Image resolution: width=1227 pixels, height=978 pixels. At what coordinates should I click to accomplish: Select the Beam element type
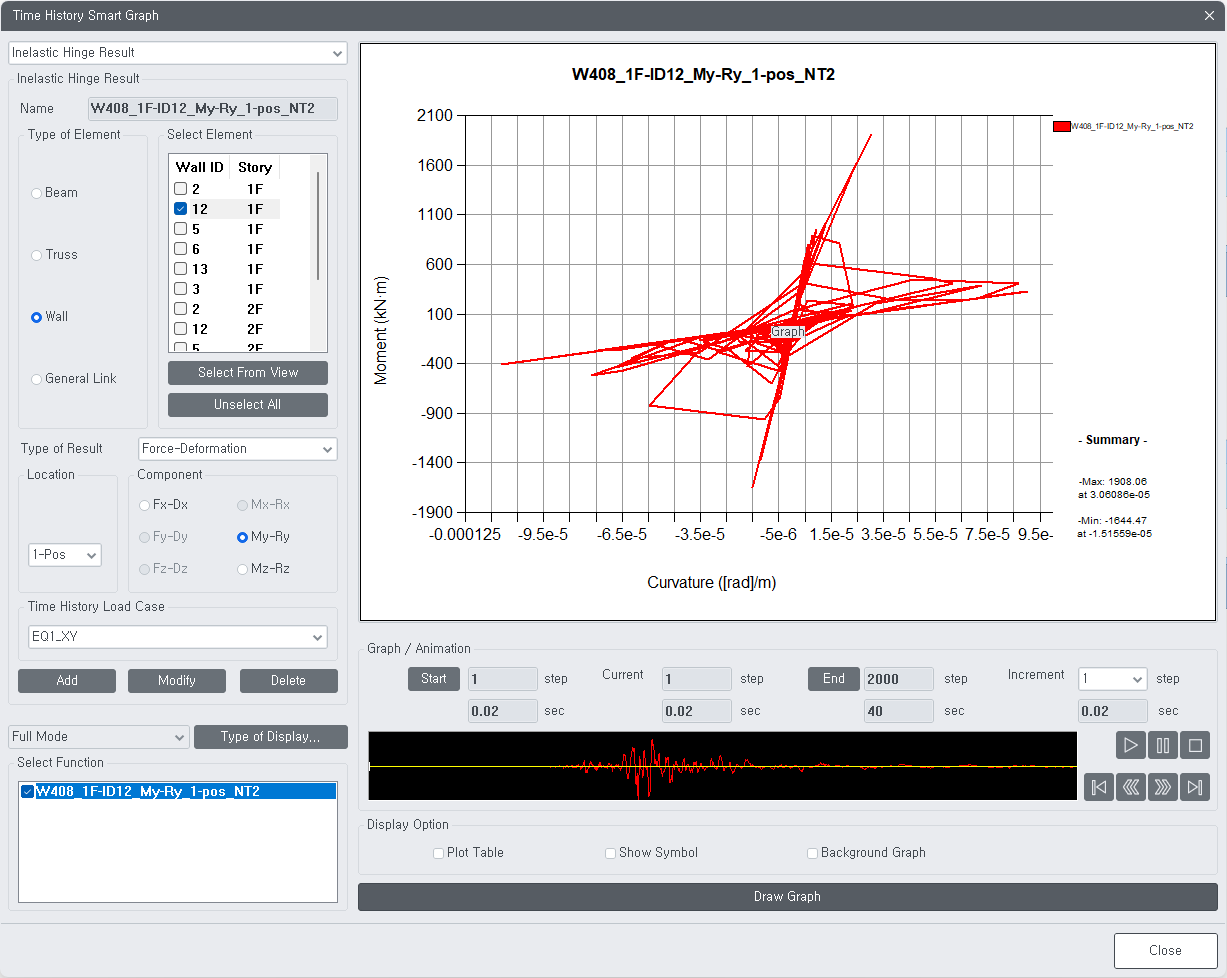click(37, 193)
